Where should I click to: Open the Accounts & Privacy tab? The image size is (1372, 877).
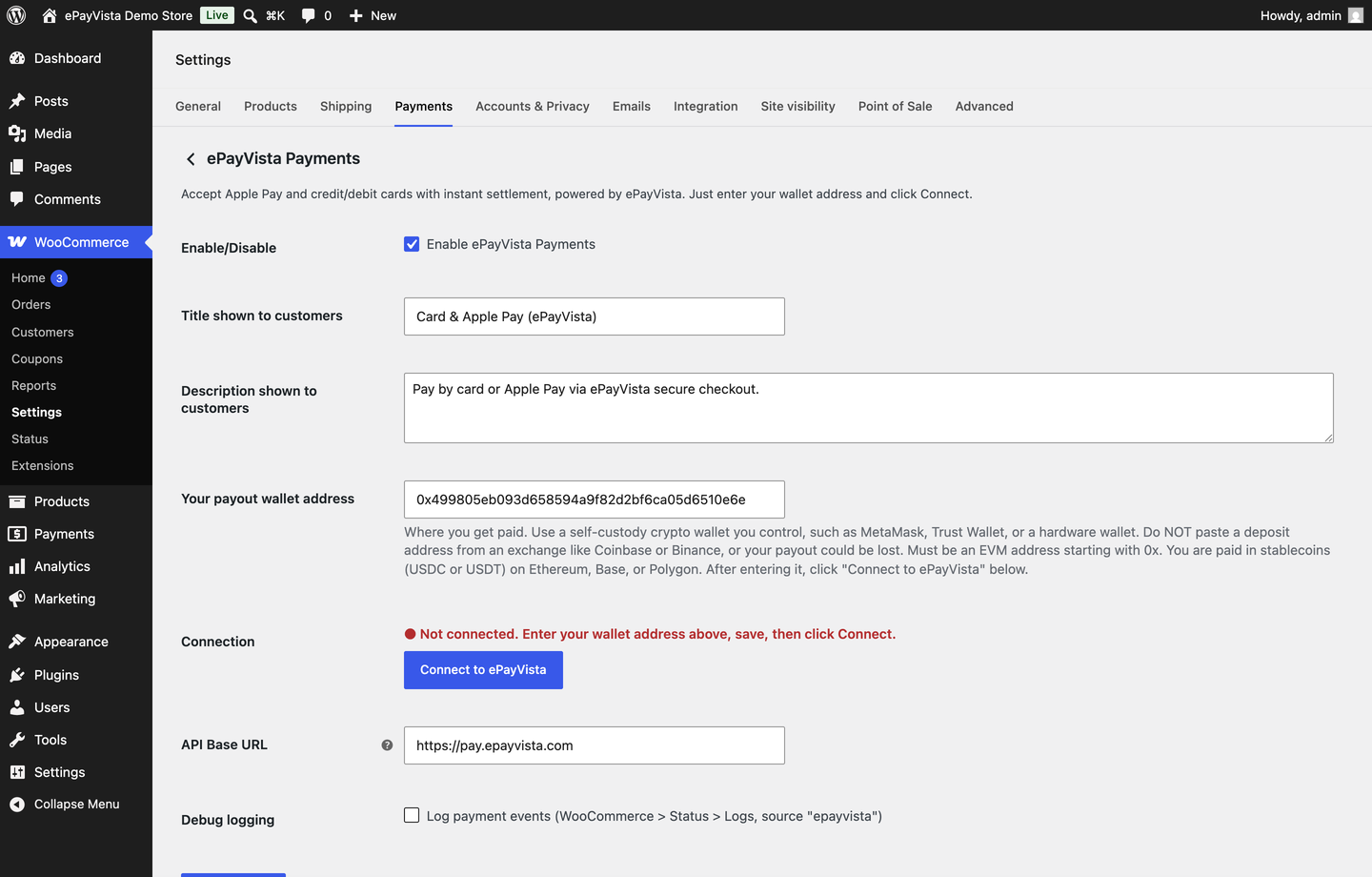(x=533, y=106)
